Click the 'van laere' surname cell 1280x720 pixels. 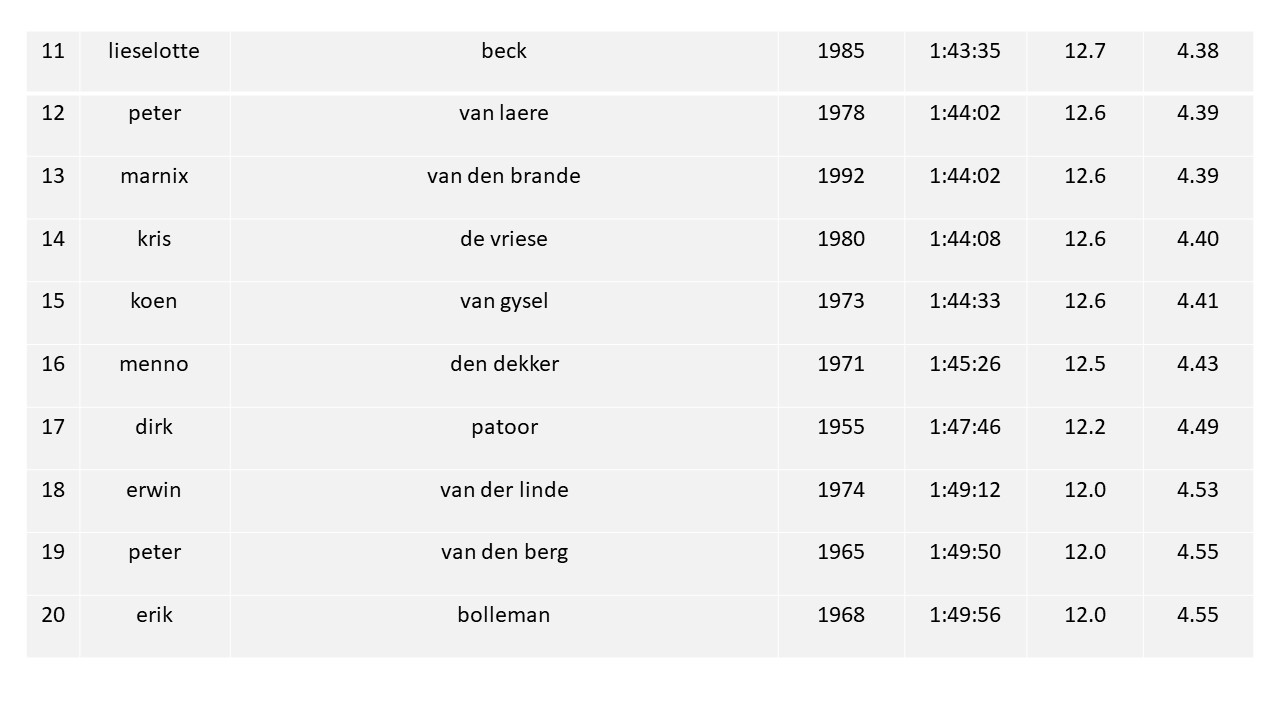(504, 125)
